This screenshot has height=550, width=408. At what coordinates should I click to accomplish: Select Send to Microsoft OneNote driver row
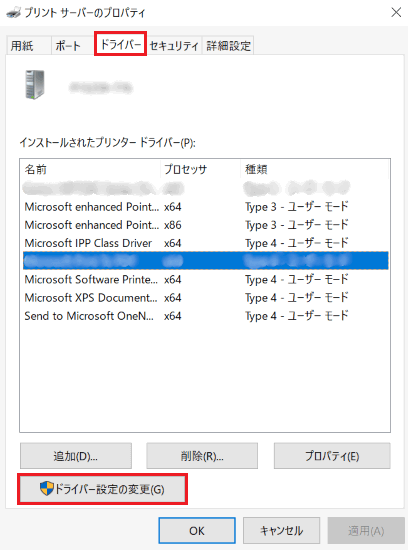coord(206,316)
